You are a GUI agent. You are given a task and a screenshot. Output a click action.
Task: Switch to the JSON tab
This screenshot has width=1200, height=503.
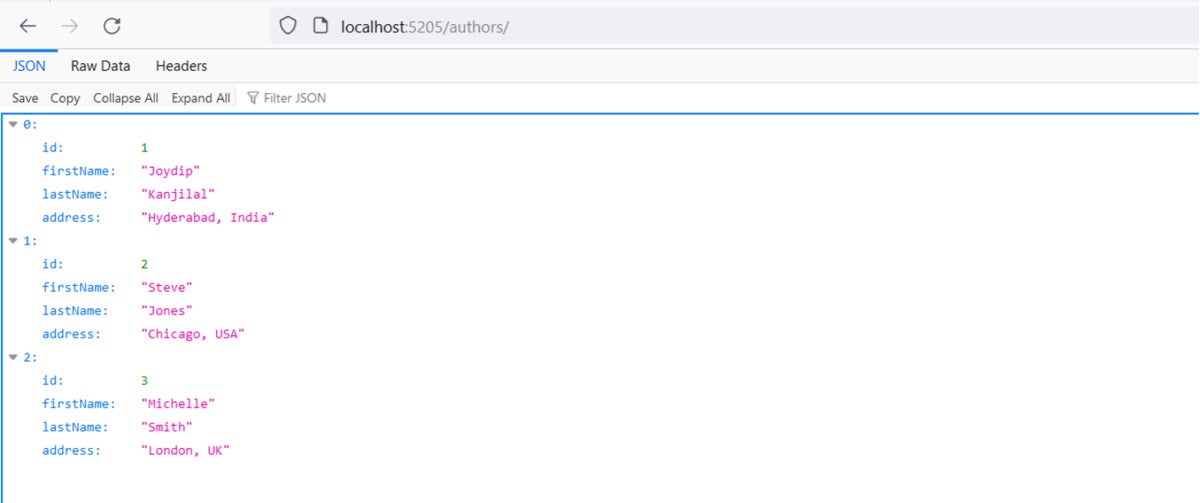(x=28, y=66)
